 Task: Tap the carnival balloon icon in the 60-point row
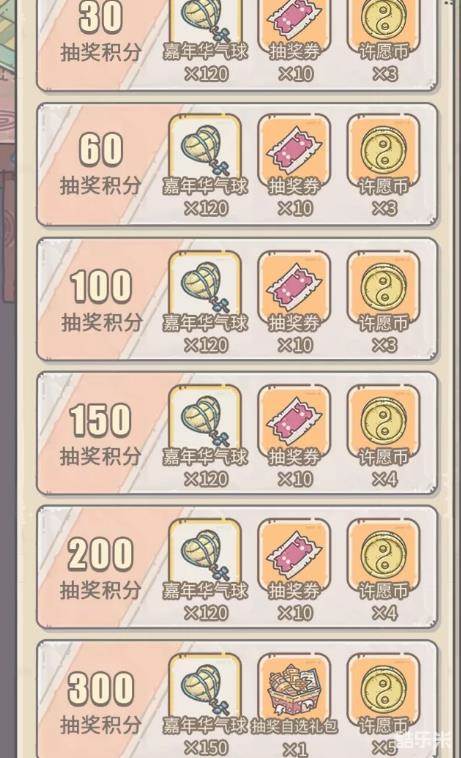[205, 150]
